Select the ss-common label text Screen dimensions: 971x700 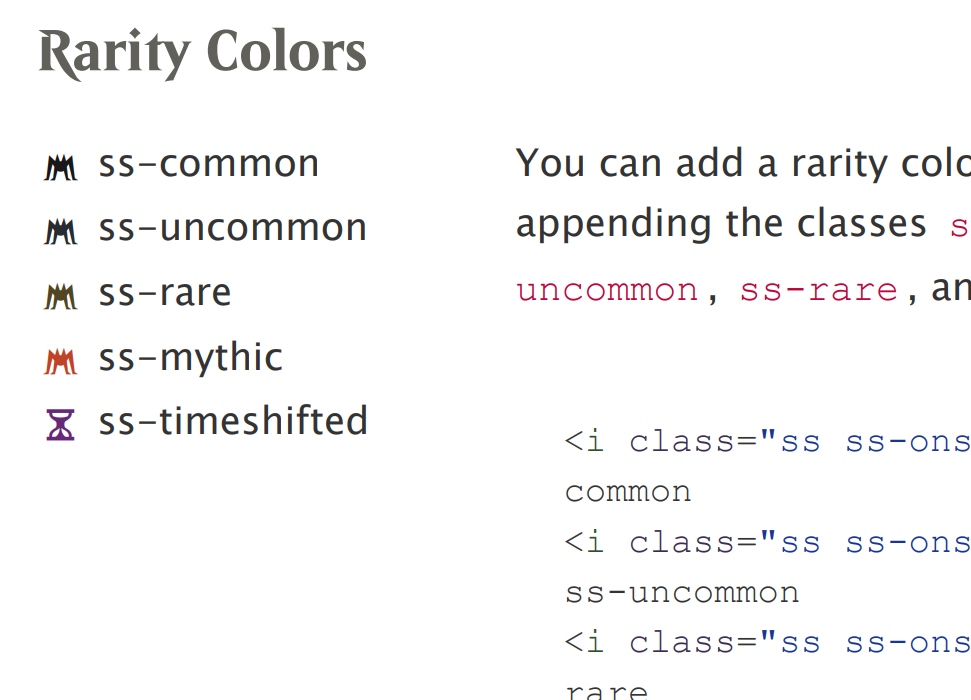(x=209, y=164)
